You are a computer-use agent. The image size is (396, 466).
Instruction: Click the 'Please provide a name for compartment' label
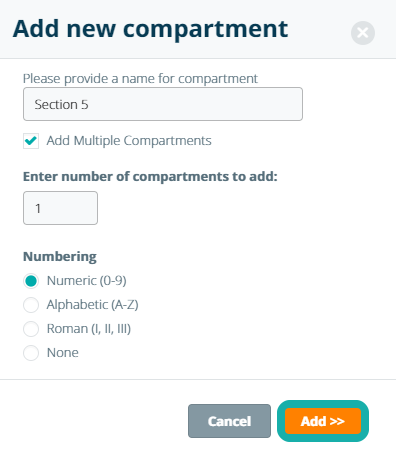140,79
